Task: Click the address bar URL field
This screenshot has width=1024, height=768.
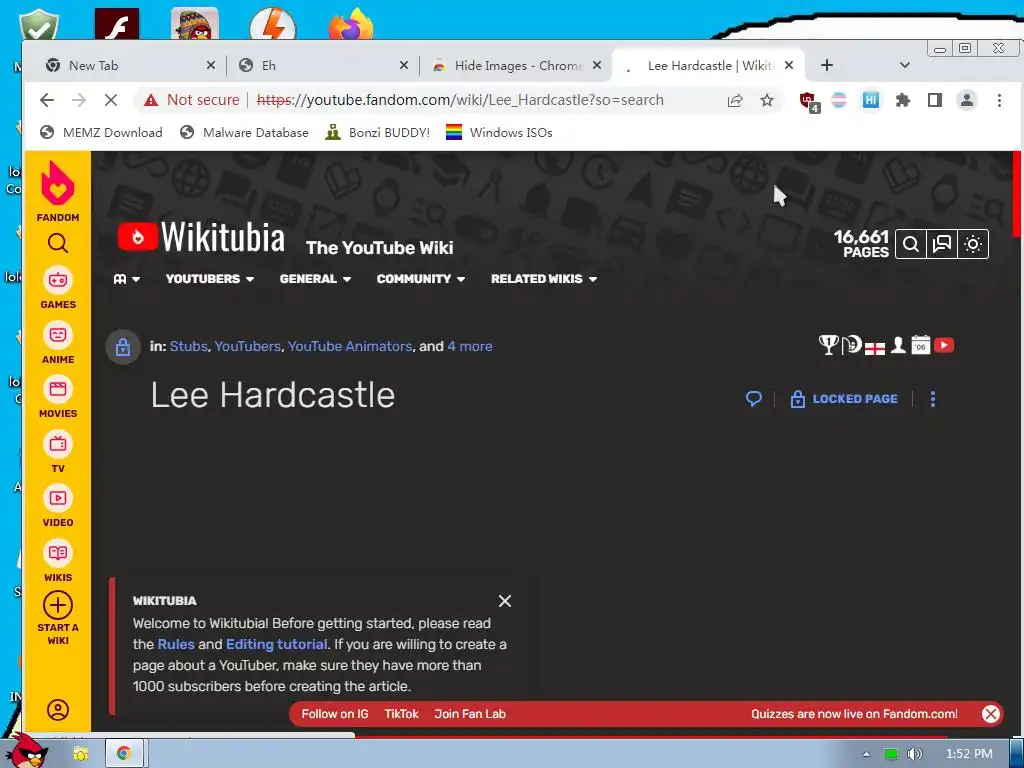Action: pyautogui.click(x=460, y=100)
